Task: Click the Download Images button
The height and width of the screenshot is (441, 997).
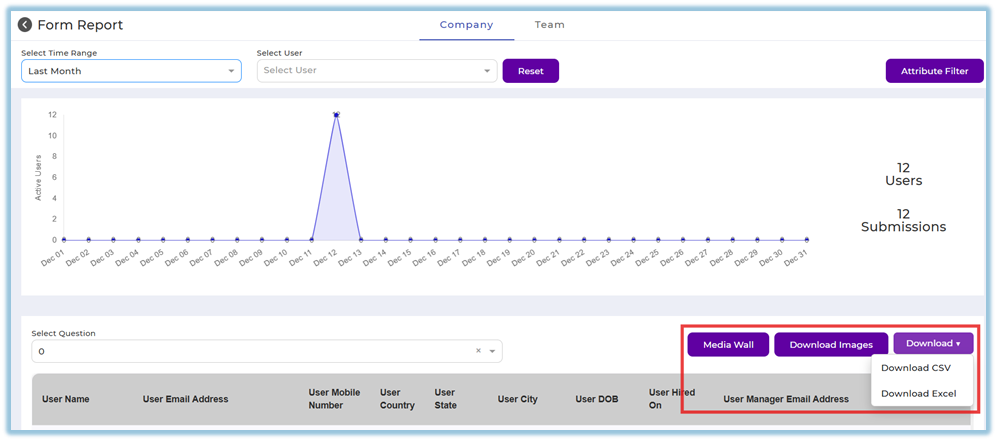Action: coord(831,345)
